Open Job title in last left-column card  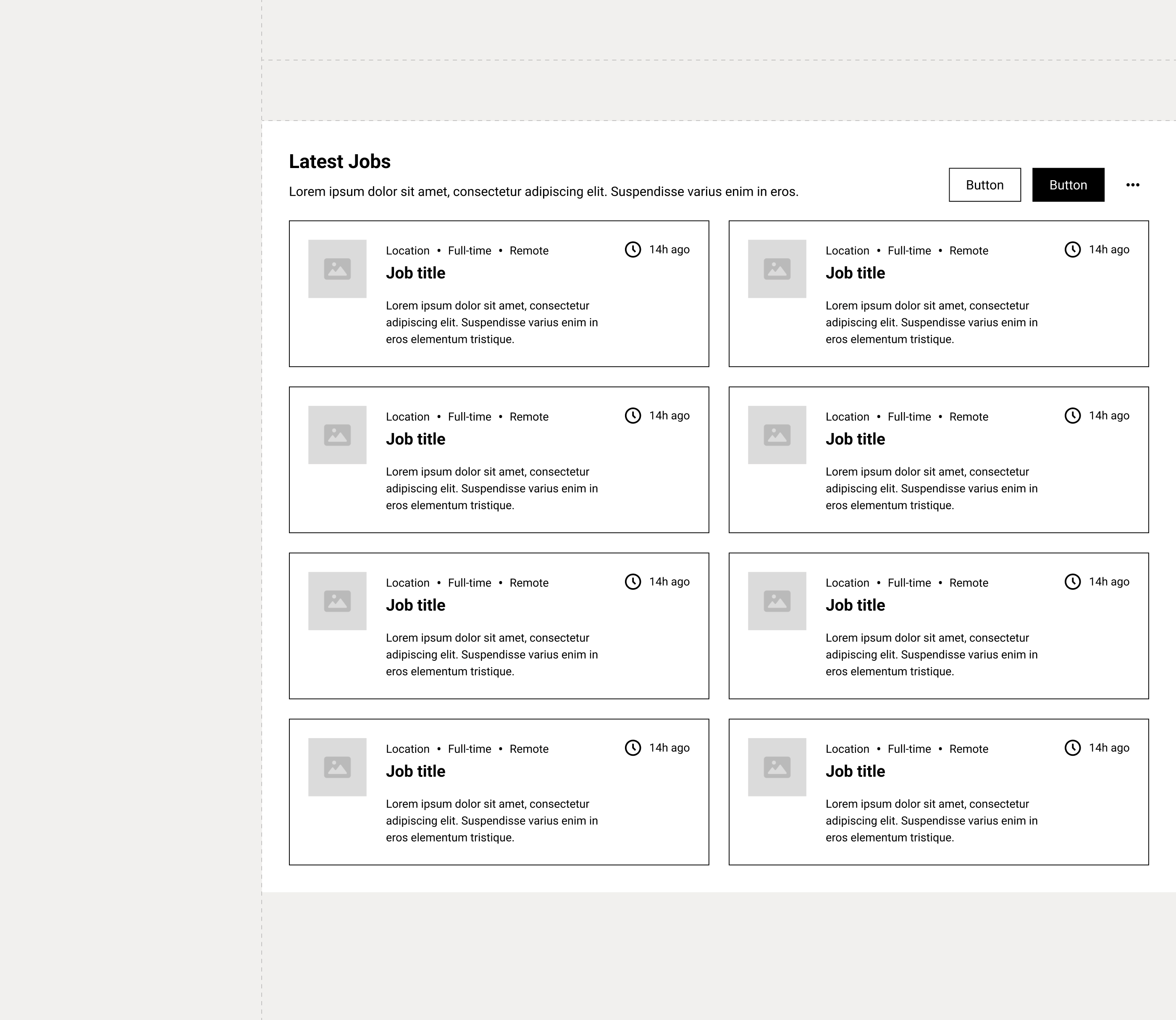pos(415,771)
